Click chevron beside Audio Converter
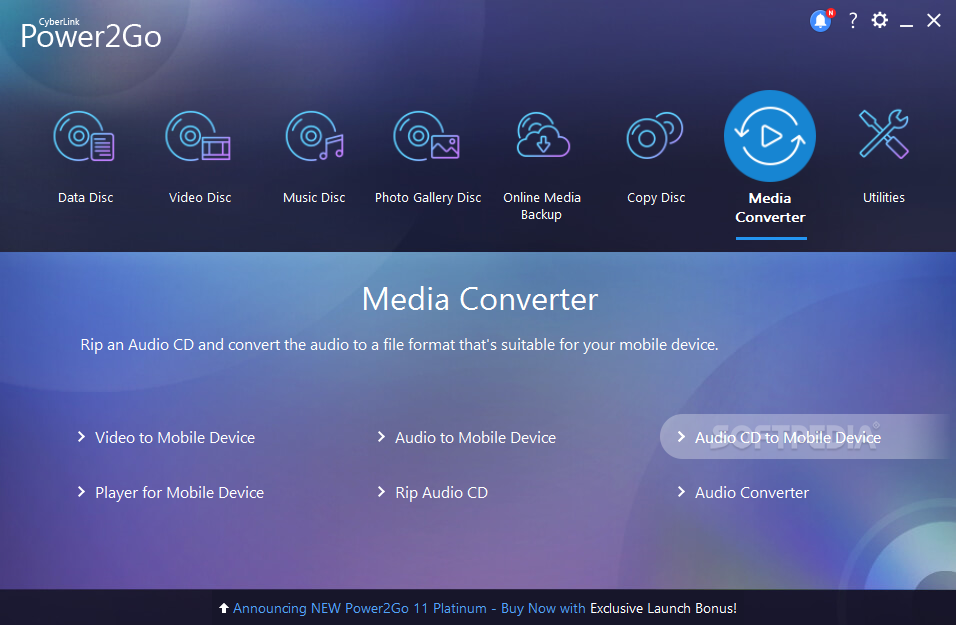 click(681, 491)
